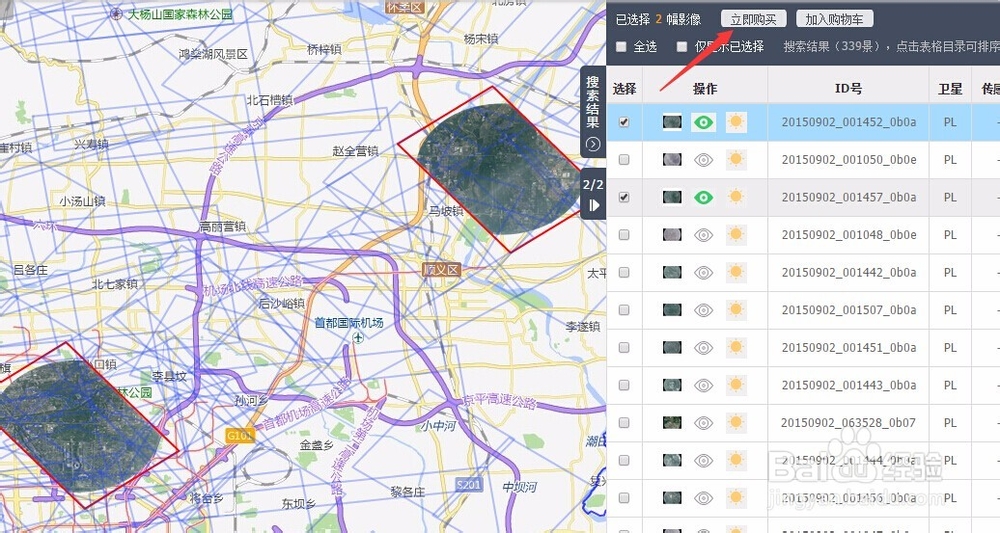Screen dimensions: 1000x533
Task: Open thumbnail of 20150902_001507_0b0a
Action: [x=672, y=310]
